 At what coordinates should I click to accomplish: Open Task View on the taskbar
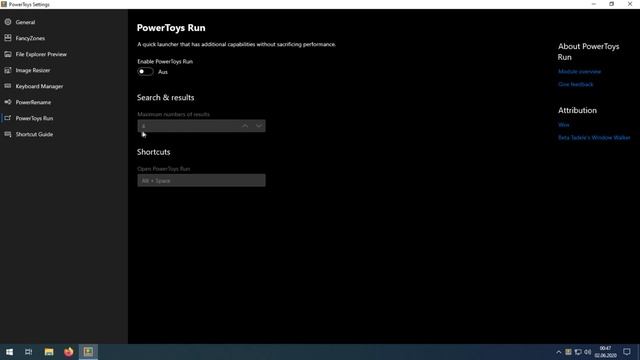(29, 352)
